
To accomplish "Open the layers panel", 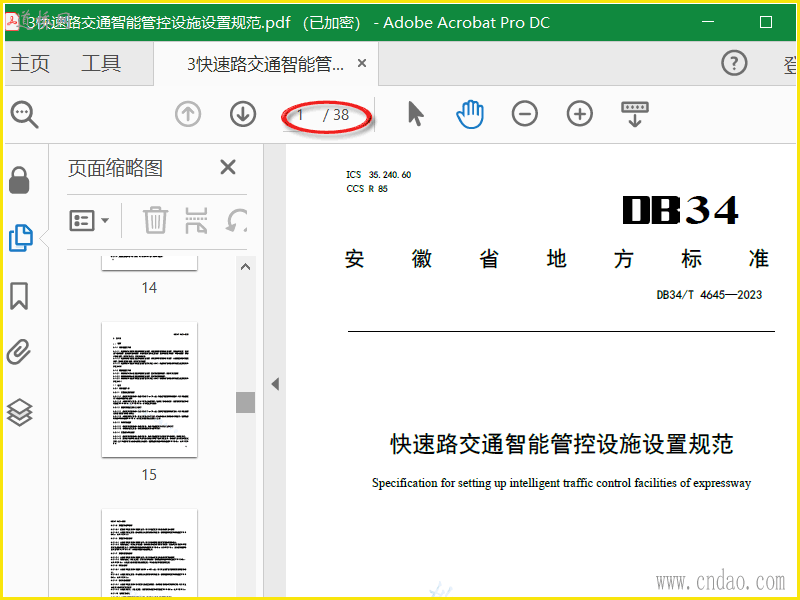I will click(x=19, y=412).
